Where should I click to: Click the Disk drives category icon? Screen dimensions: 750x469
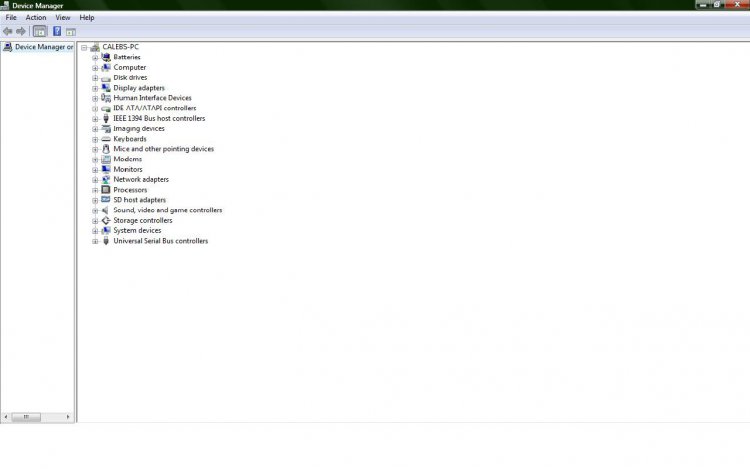(x=106, y=77)
